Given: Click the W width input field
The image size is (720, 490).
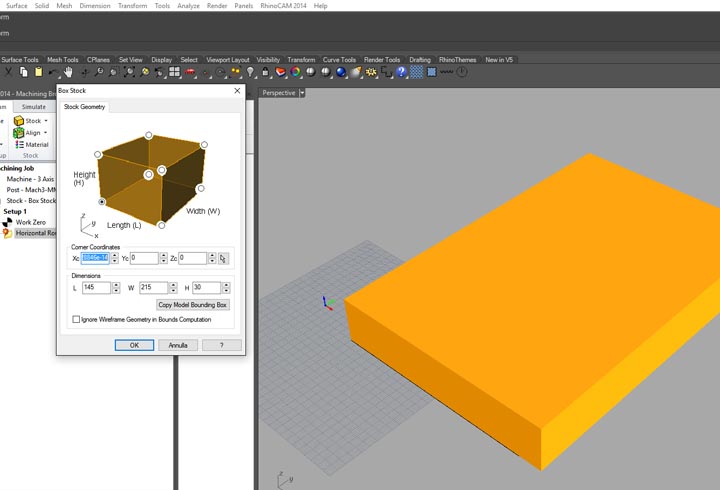Looking at the screenshot, I should [153, 287].
